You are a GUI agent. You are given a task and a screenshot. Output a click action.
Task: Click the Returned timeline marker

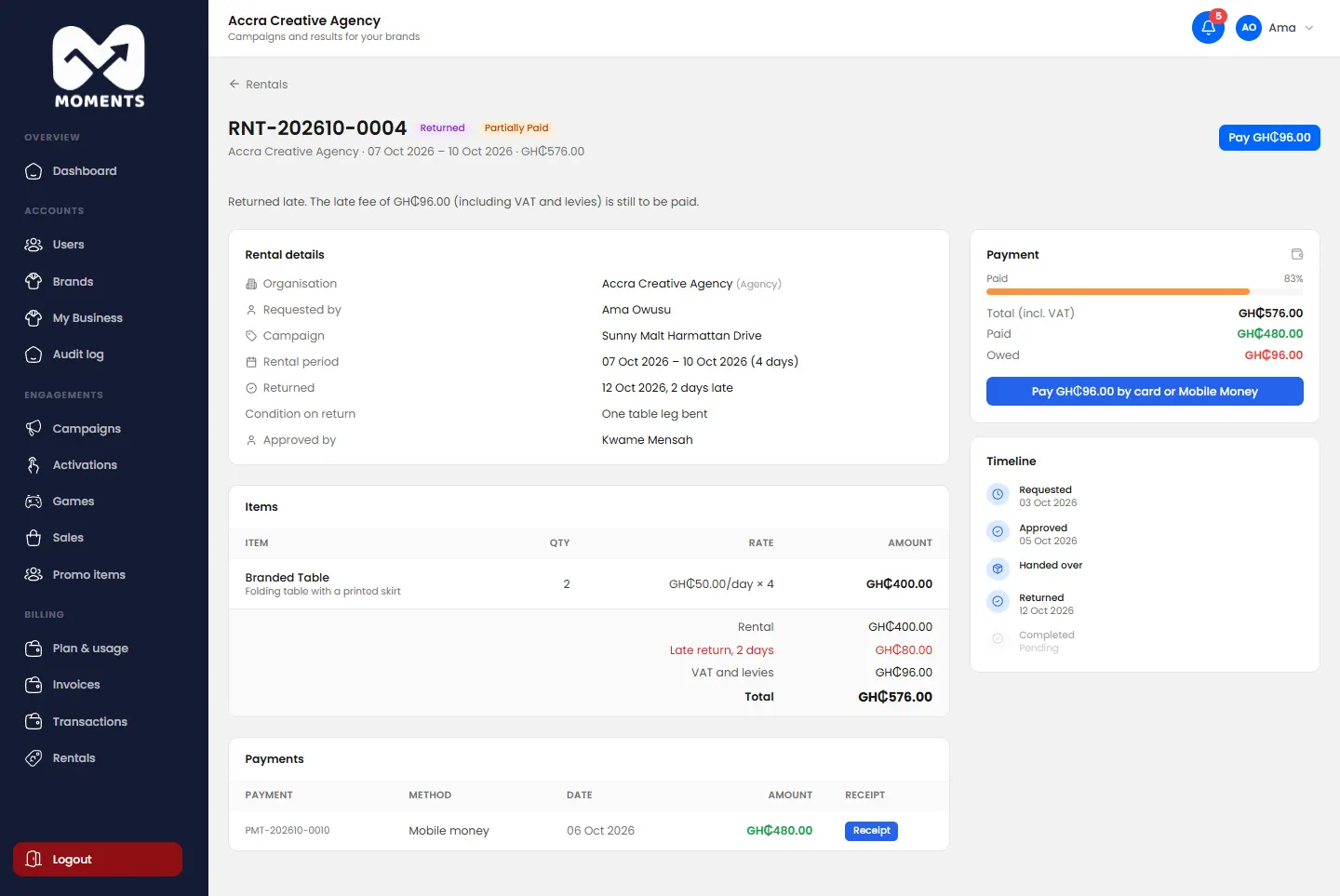[x=998, y=601]
